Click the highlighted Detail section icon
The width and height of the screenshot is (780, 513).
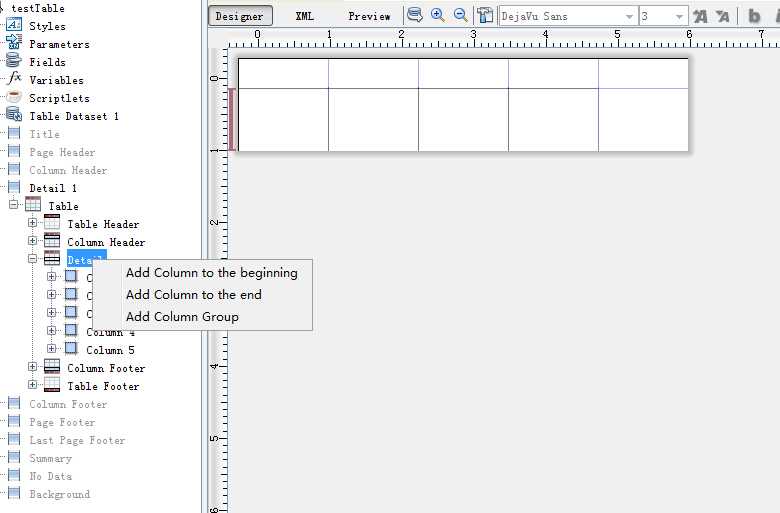[52, 258]
